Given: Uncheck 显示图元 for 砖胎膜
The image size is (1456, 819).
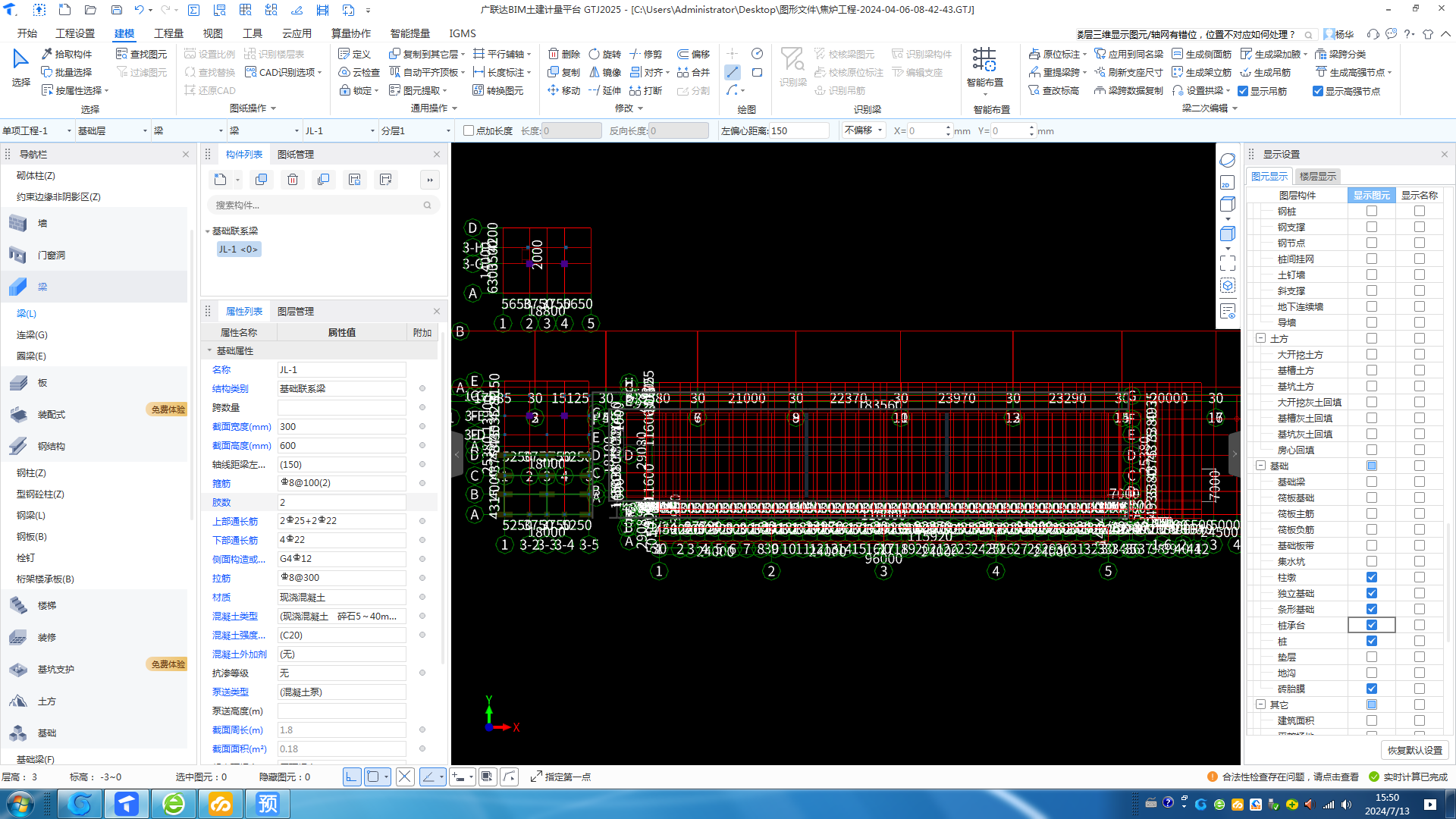Looking at the screenshot, I should tap(1372, 689).
